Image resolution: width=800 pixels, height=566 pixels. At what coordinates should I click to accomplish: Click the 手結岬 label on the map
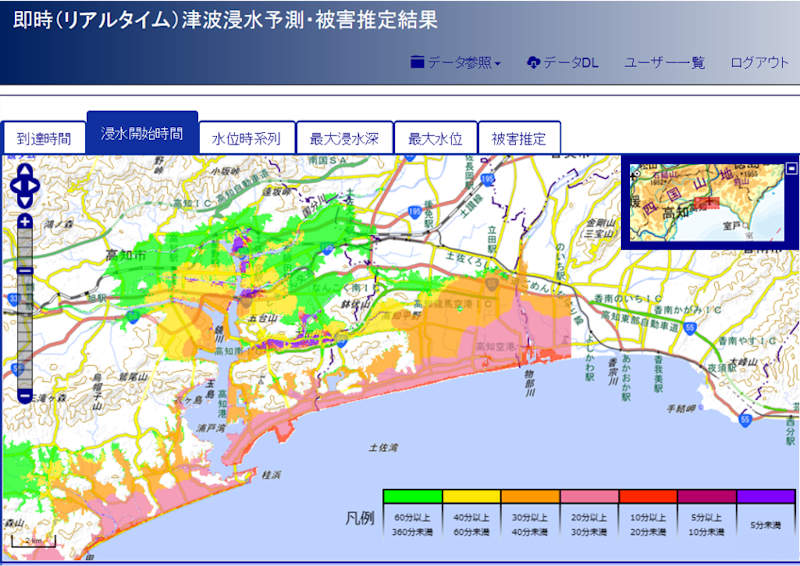pos(682,408)
